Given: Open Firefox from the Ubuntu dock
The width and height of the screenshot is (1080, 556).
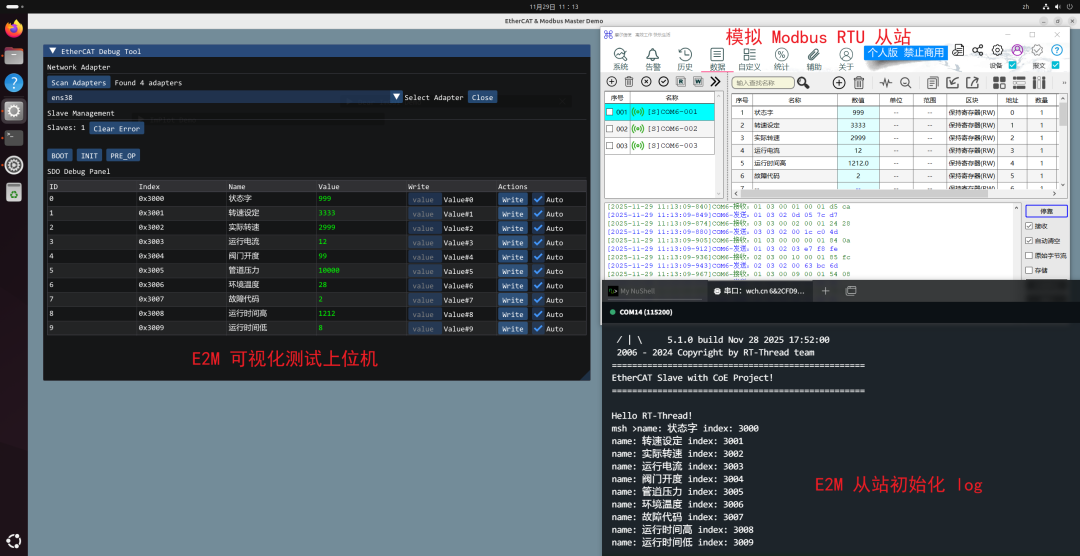Looking at the screenshot, I should pyautogui.click(x=14, y=29).
